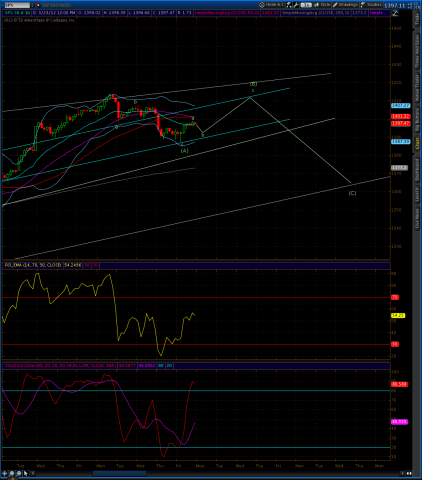Viewport: 422px width, 480px height.
Task: Open the Style menu
Action: click(322, 5)
